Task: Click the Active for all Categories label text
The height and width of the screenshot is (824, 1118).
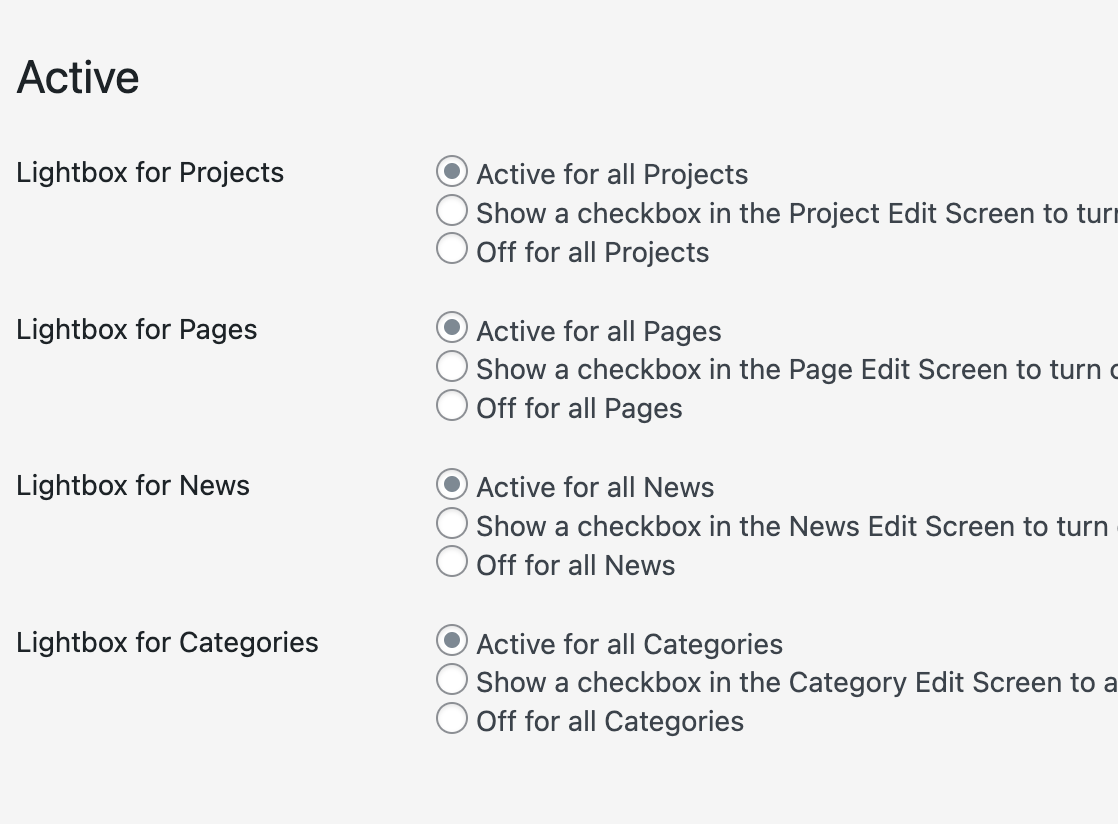Action: [x=628, y=644]
